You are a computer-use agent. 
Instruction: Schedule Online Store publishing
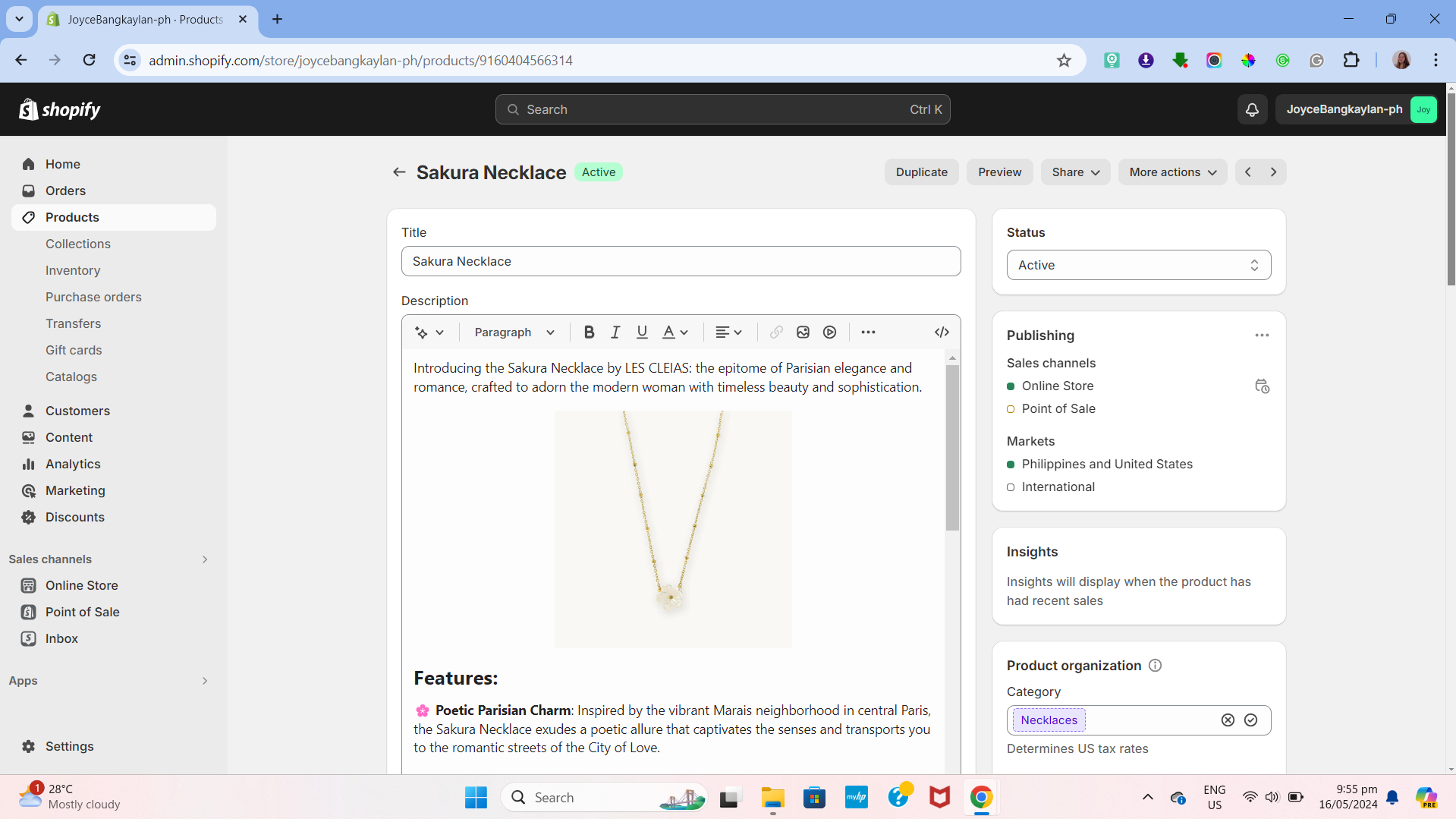[1262, 386]
